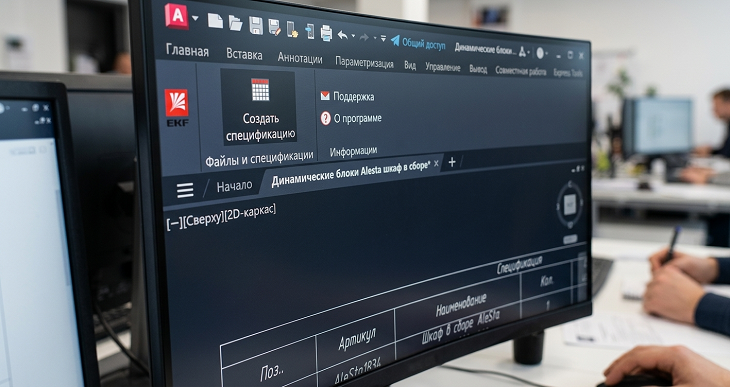Image resolution: width=730 pixels, height=387 pixels.
Task: Create a new drawing from the toolbar
Action: tap(215, 21)
